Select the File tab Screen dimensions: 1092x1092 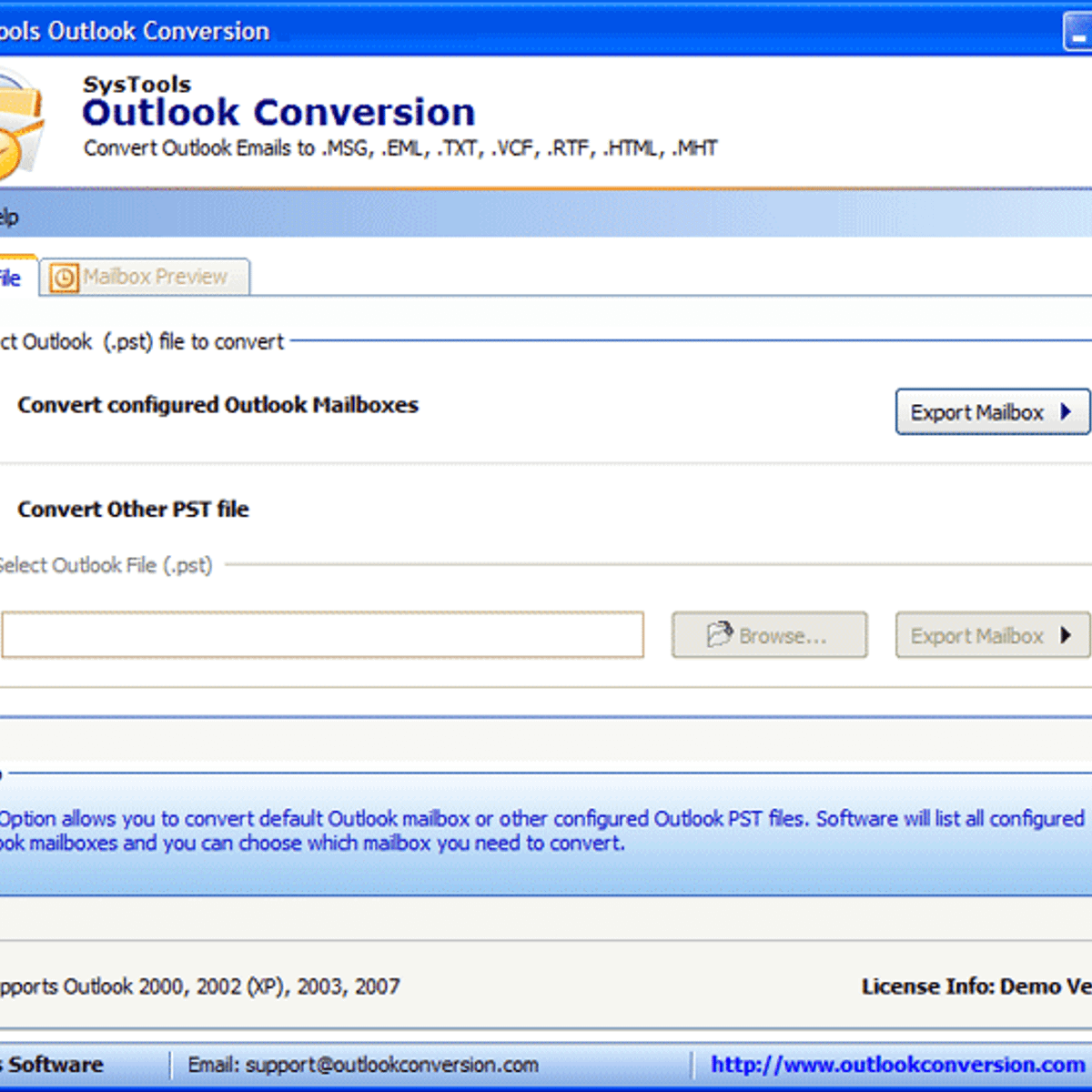click(x=13, y=278)
